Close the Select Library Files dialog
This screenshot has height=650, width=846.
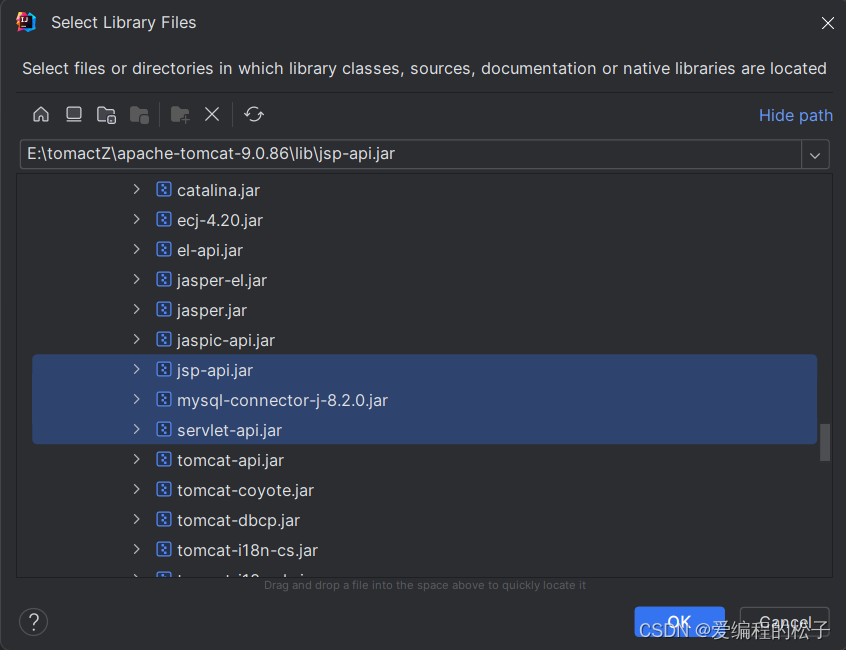tap(827, 23)
